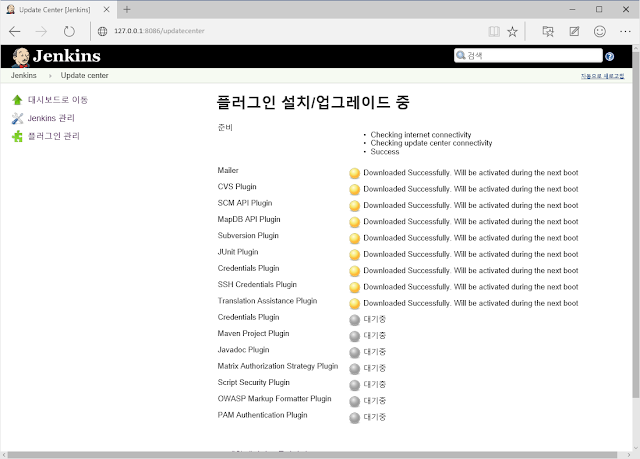The image size is (640, 459).
Task: Click 'Translation Assistance Plugin' text
Action: (x=267, y=301)
